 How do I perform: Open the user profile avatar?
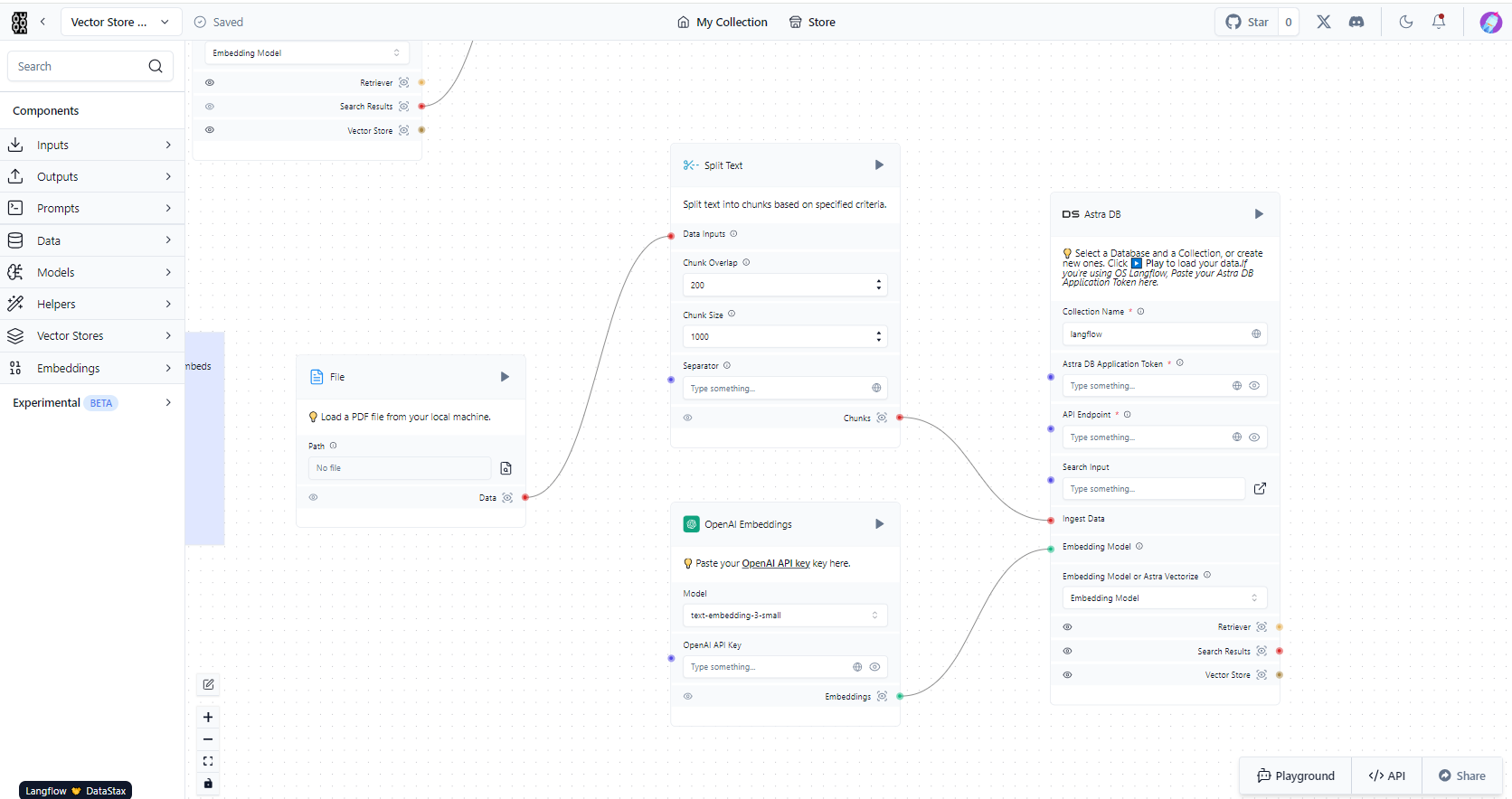[x=1491, y=22]
